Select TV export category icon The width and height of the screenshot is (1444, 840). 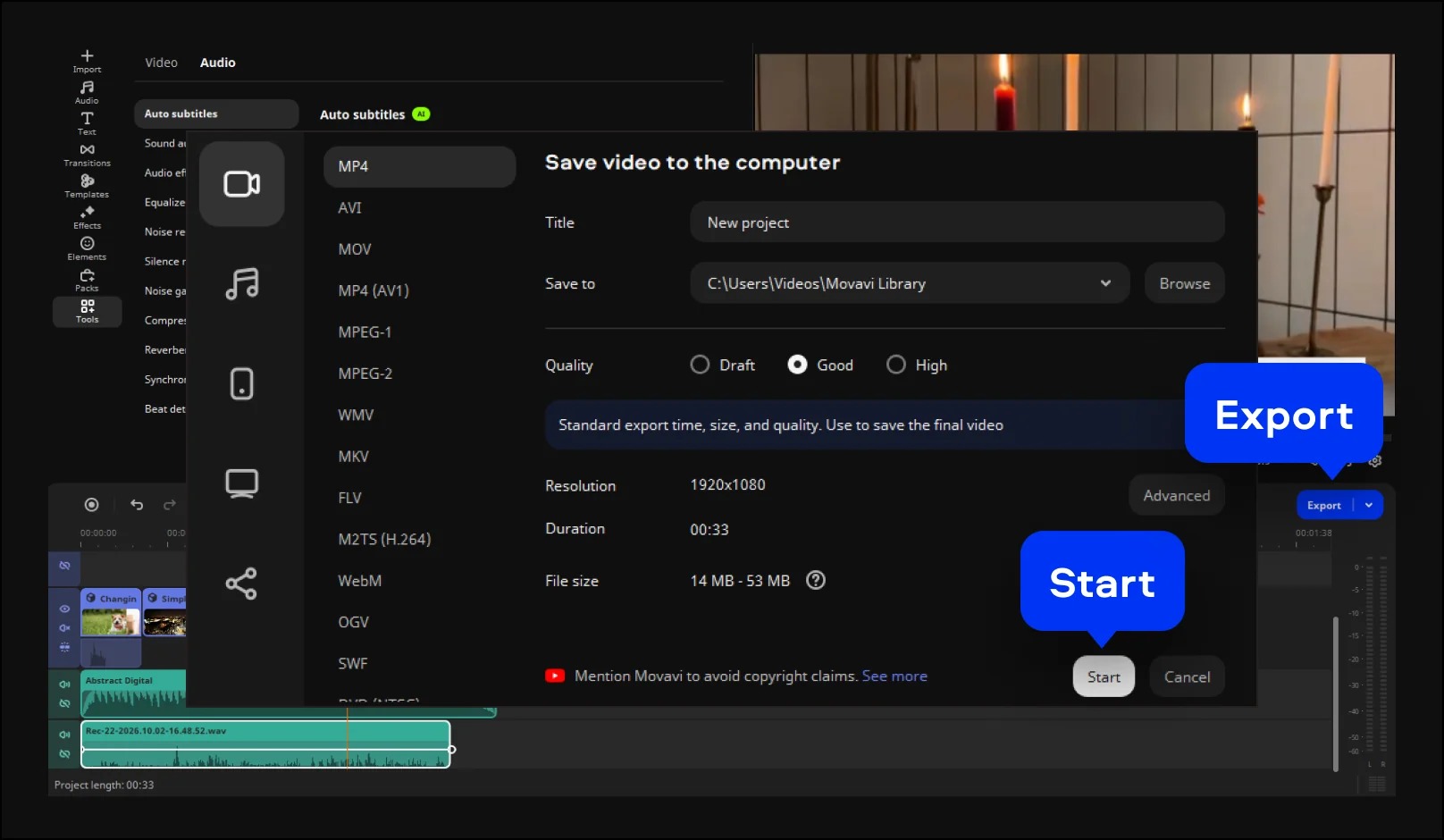241,483
